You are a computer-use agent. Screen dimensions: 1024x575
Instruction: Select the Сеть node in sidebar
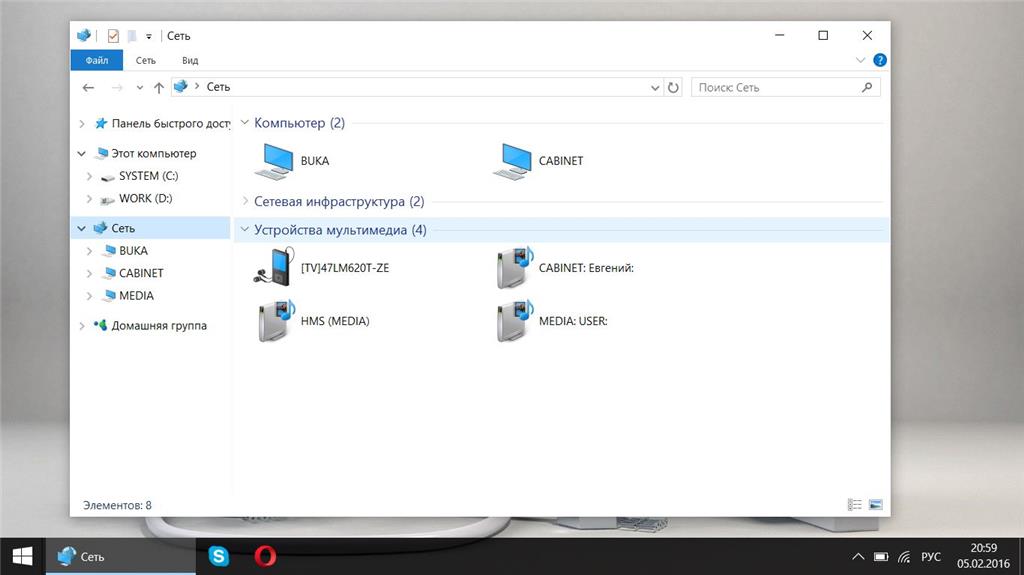click(151, 228)
